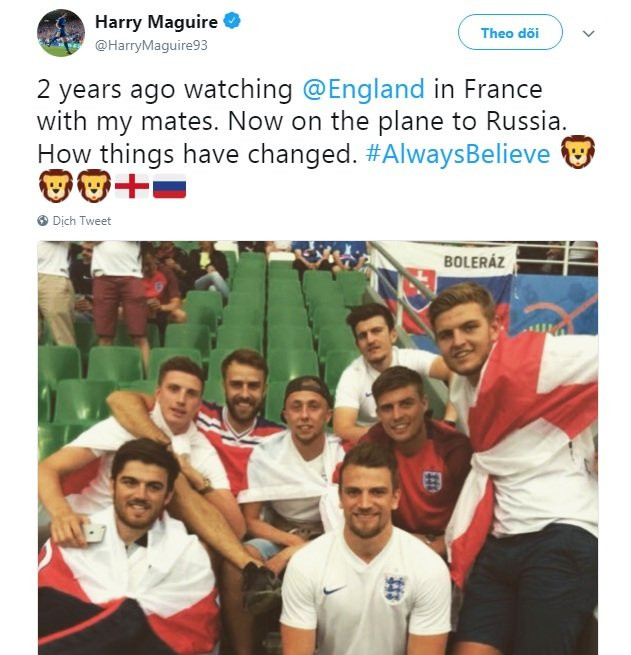This screenshot has width=631, height=655.
Task: Click the first lion emoji on the last text line
Action: coord(54,186)
